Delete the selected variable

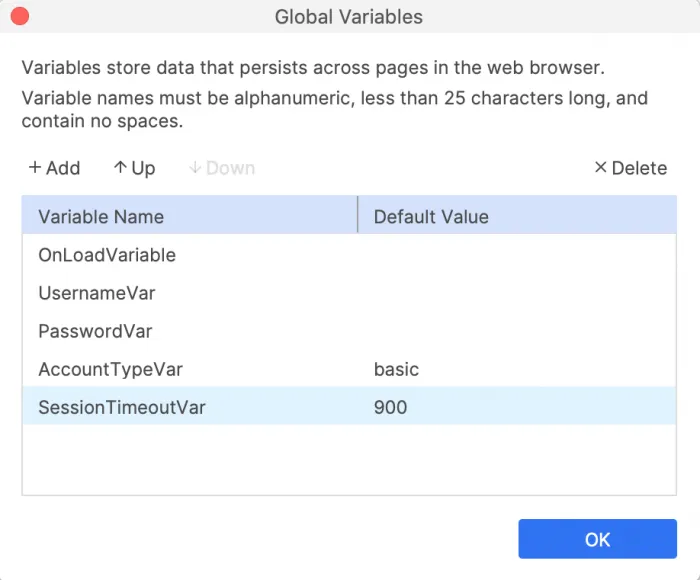click(630, 168)
